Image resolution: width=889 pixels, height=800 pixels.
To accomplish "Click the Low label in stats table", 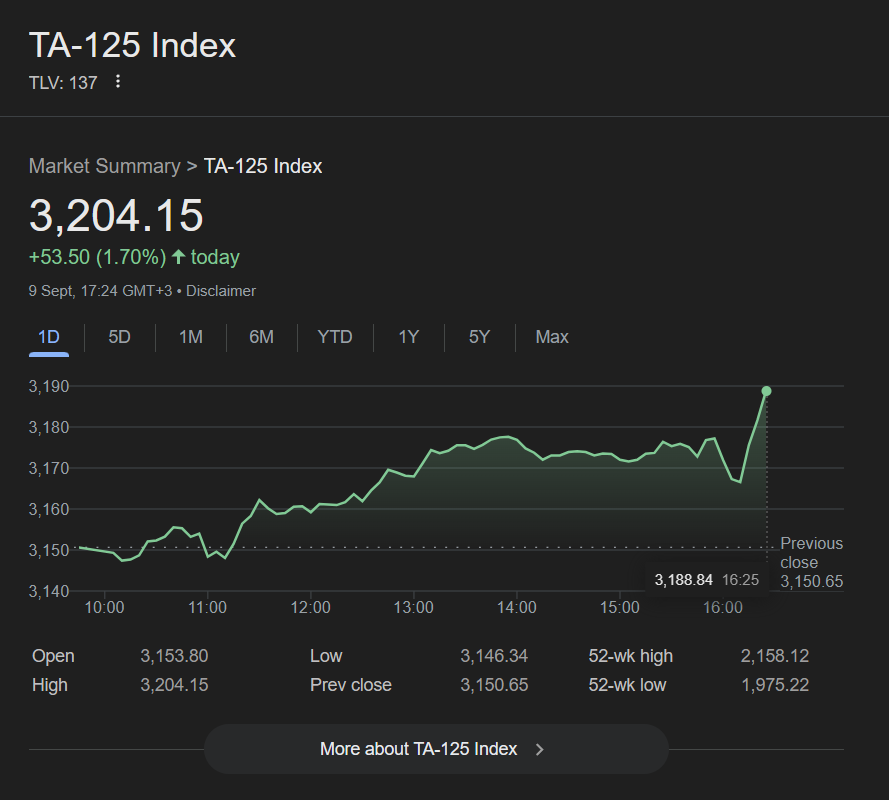I will tap(326, 656).
